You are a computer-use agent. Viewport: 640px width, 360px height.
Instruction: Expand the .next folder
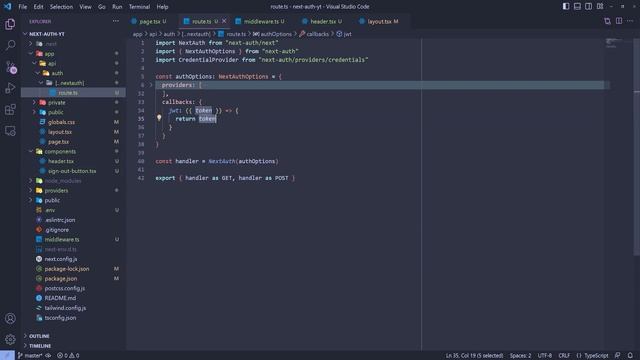tap(31, 44)
